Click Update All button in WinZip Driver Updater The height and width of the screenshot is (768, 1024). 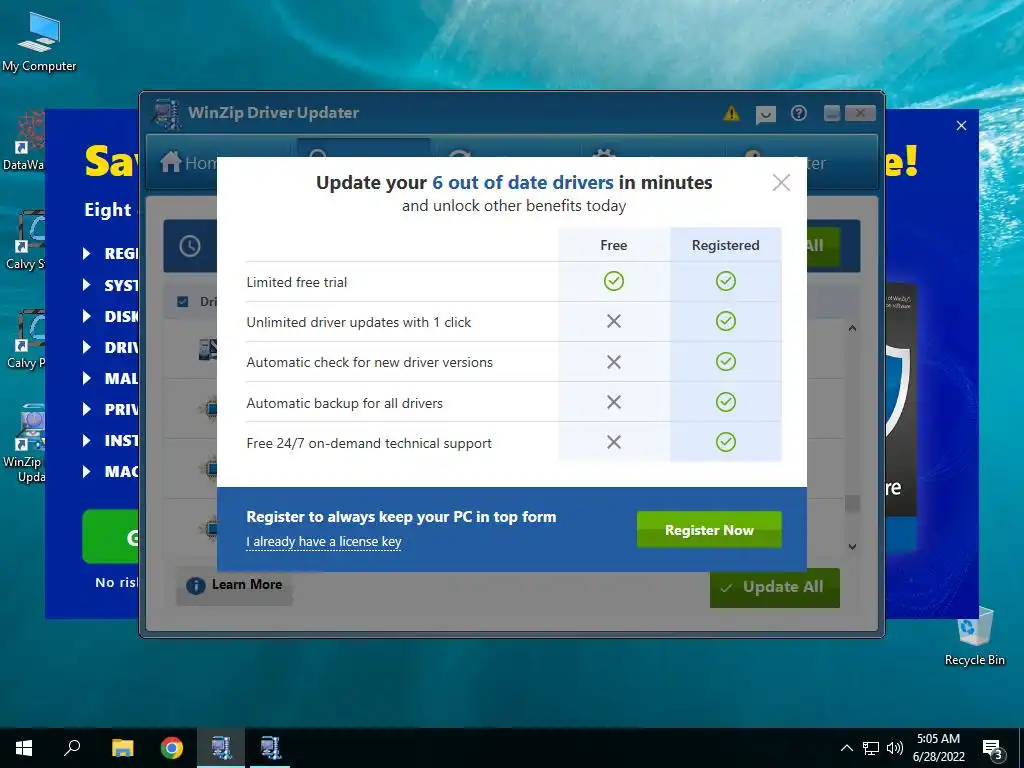tap(775, 587)
